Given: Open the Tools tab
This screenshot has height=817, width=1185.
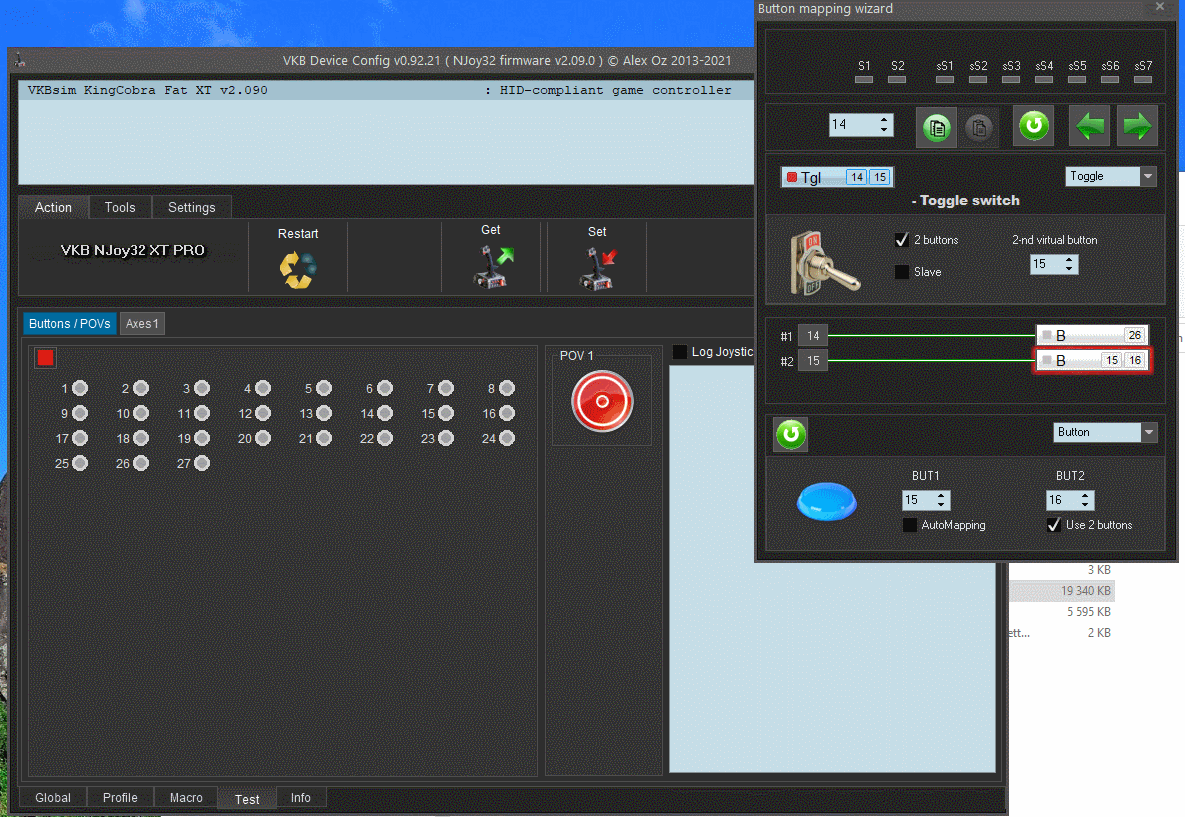Looking at the screenshot, I should (x=120, y=207).
